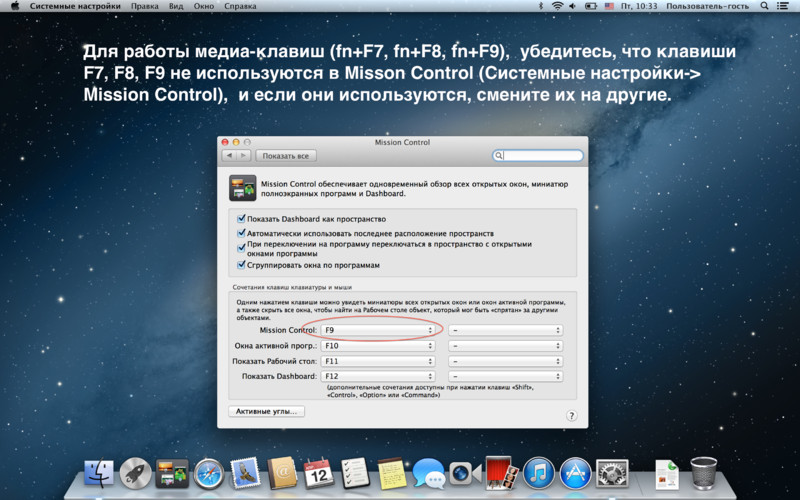Viewport: 800px width, 500px height.
Task: Toggle 'Автоматически использовать последнее расположение' checkbox
Action: pos(241,232)
